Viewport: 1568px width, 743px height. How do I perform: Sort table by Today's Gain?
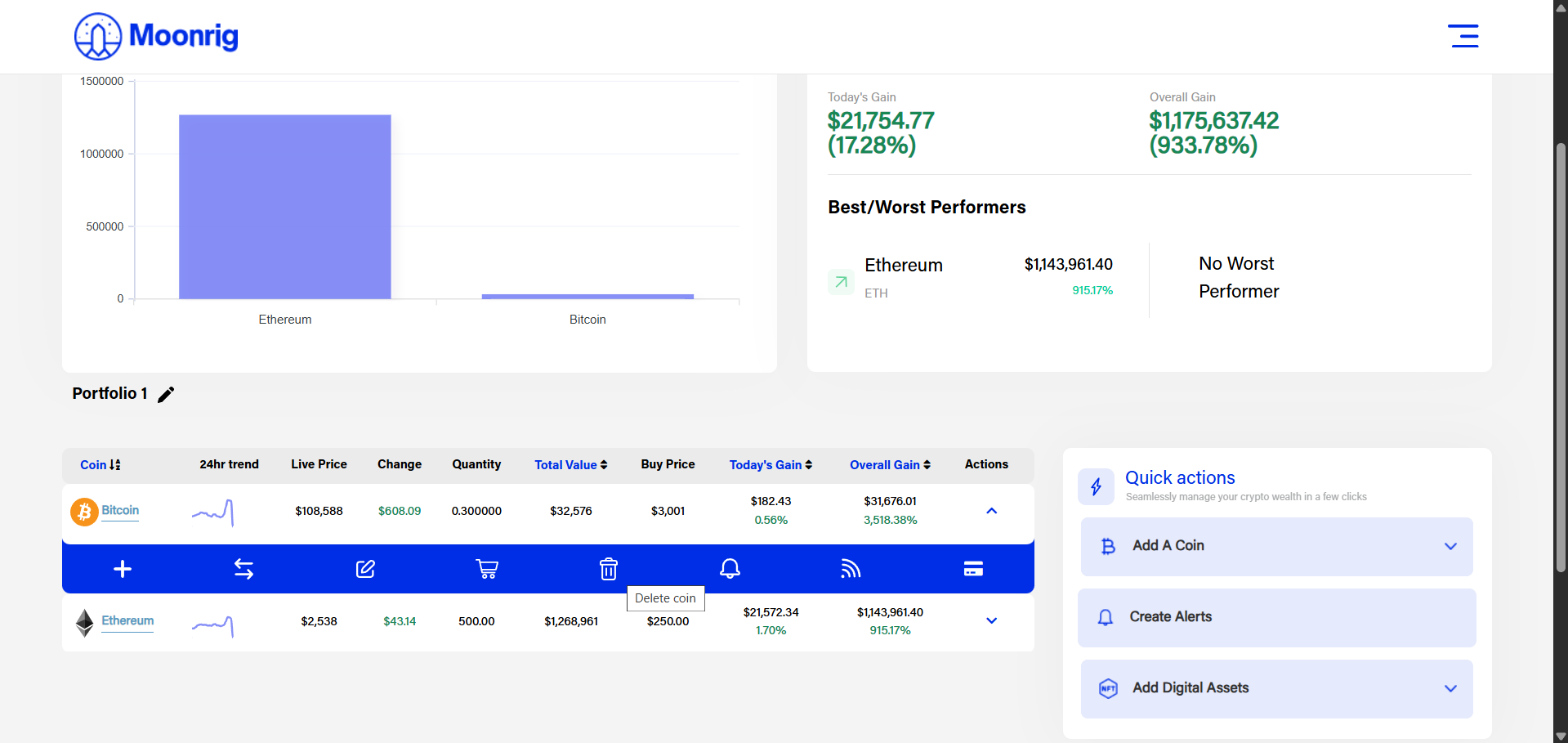771,464
